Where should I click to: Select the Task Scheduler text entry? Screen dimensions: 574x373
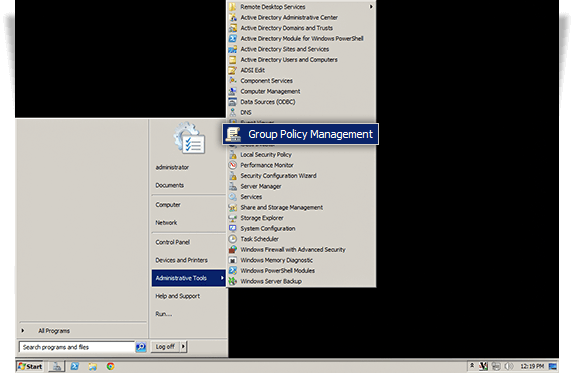pyautogui.click(x=260, y=239)
